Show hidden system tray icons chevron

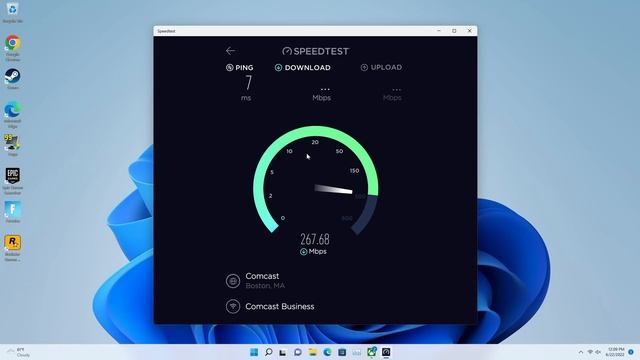581,352
